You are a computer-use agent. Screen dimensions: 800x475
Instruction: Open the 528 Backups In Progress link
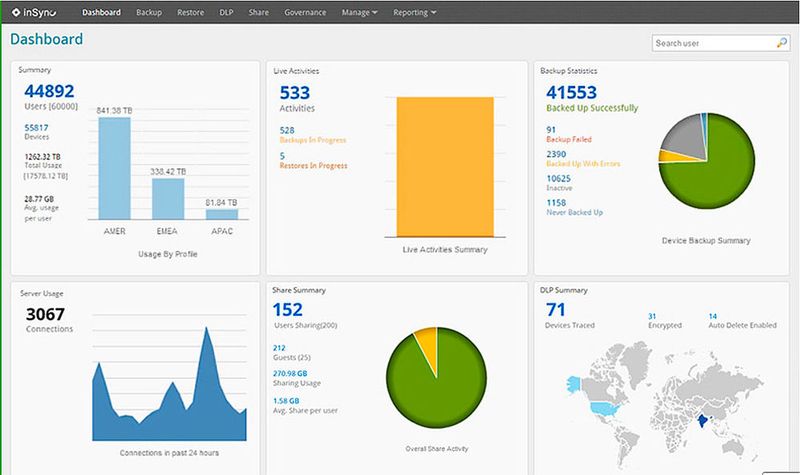(x=287, y=130)
